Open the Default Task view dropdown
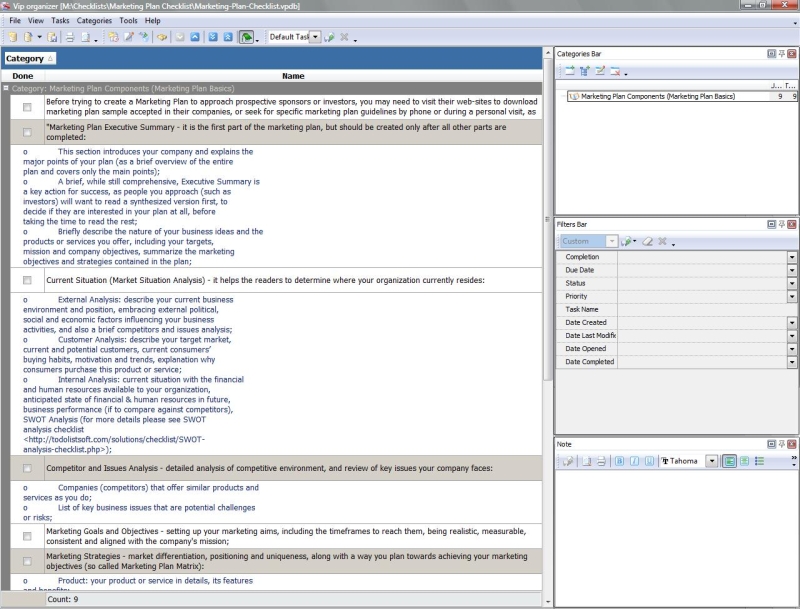Image resolution: width=800 pixels, height=609 pixels. click(315, 37)
